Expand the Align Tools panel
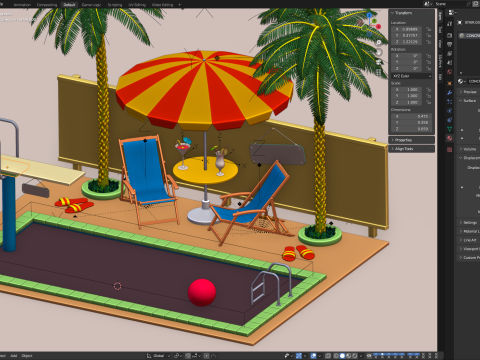Image resolution: width=480 pixels, height=360 pixels. pos(411,149)
